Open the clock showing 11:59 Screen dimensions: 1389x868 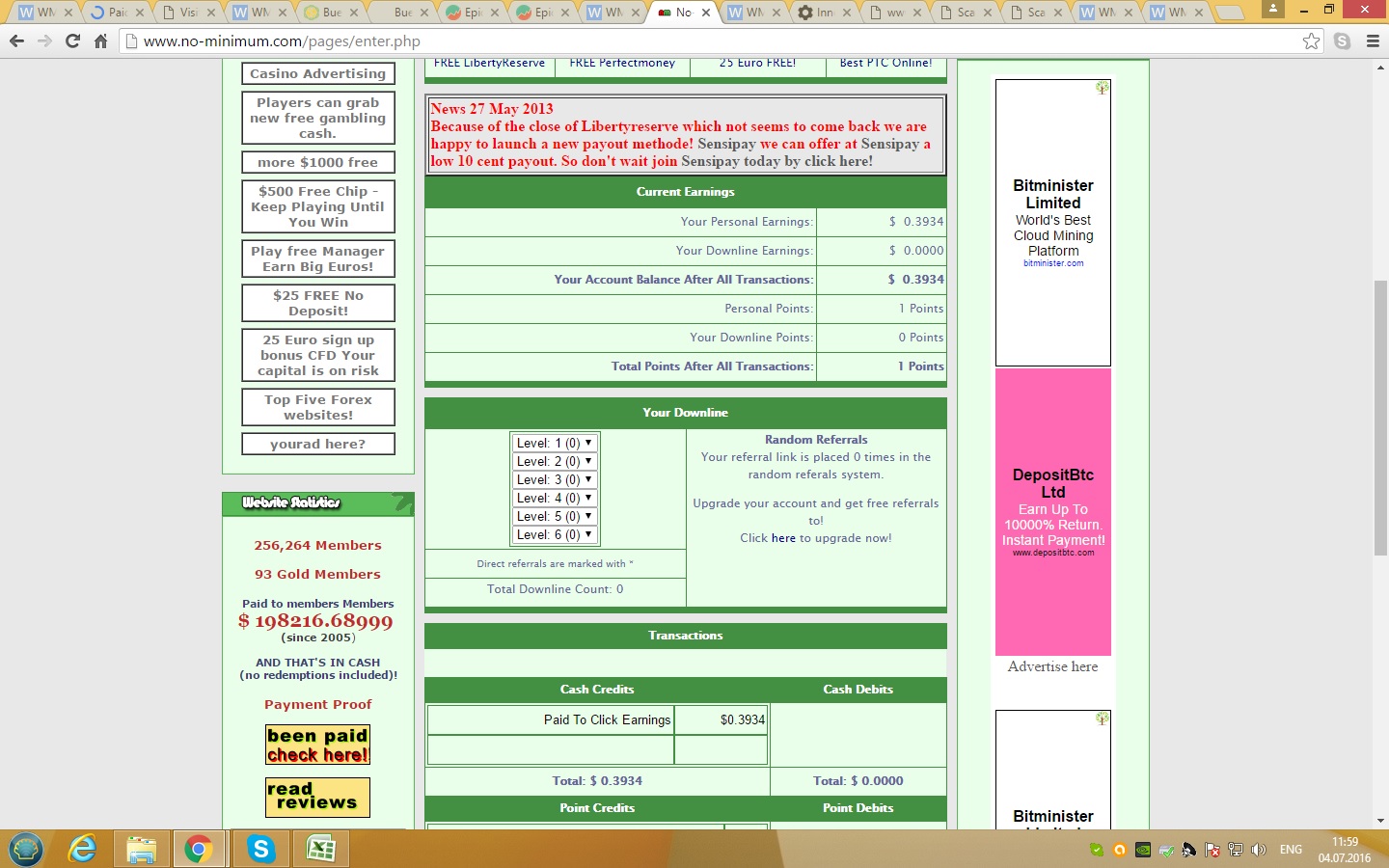pos(1345,850)
